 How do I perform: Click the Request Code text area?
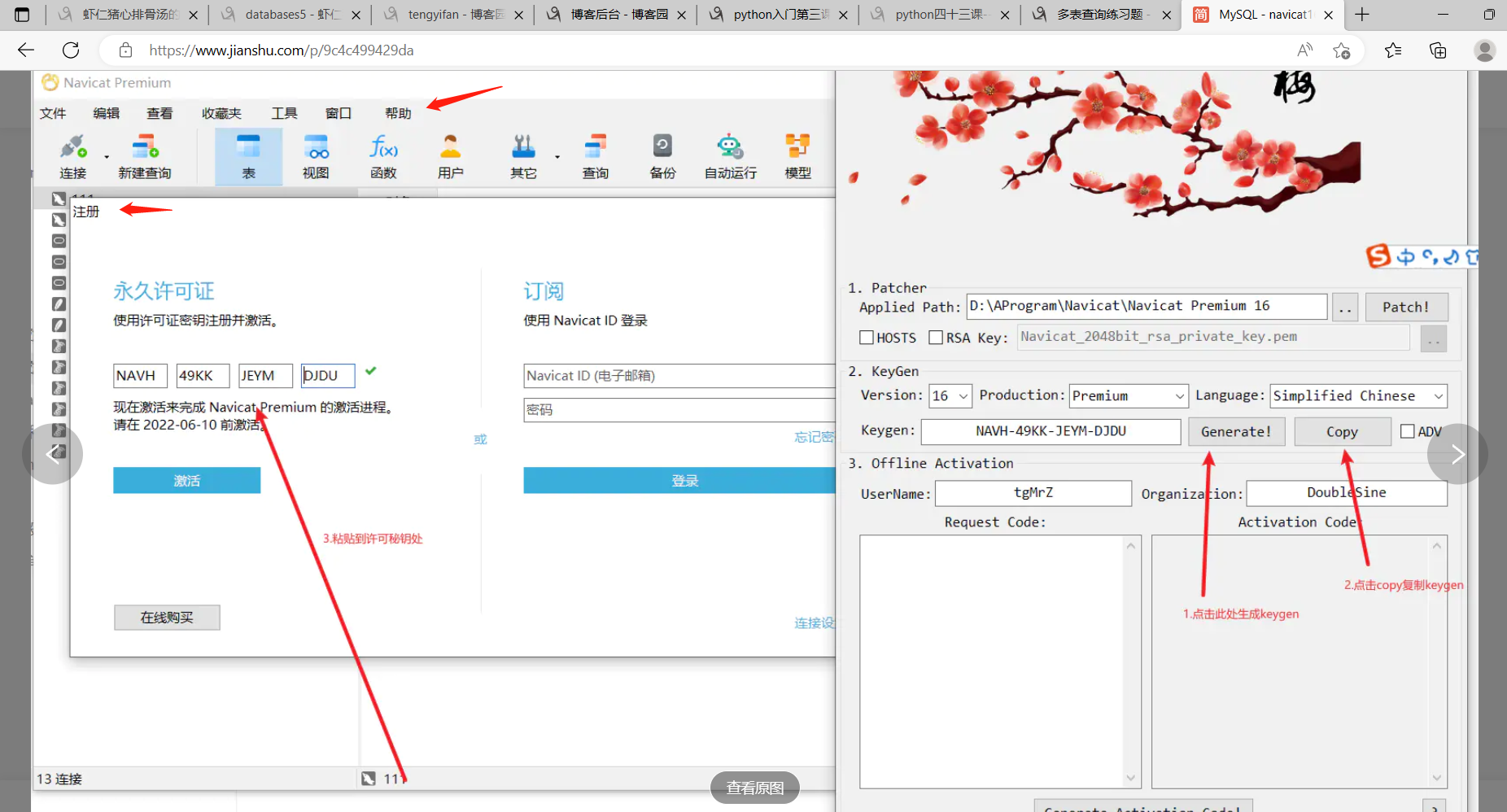[x=993, y=661]
